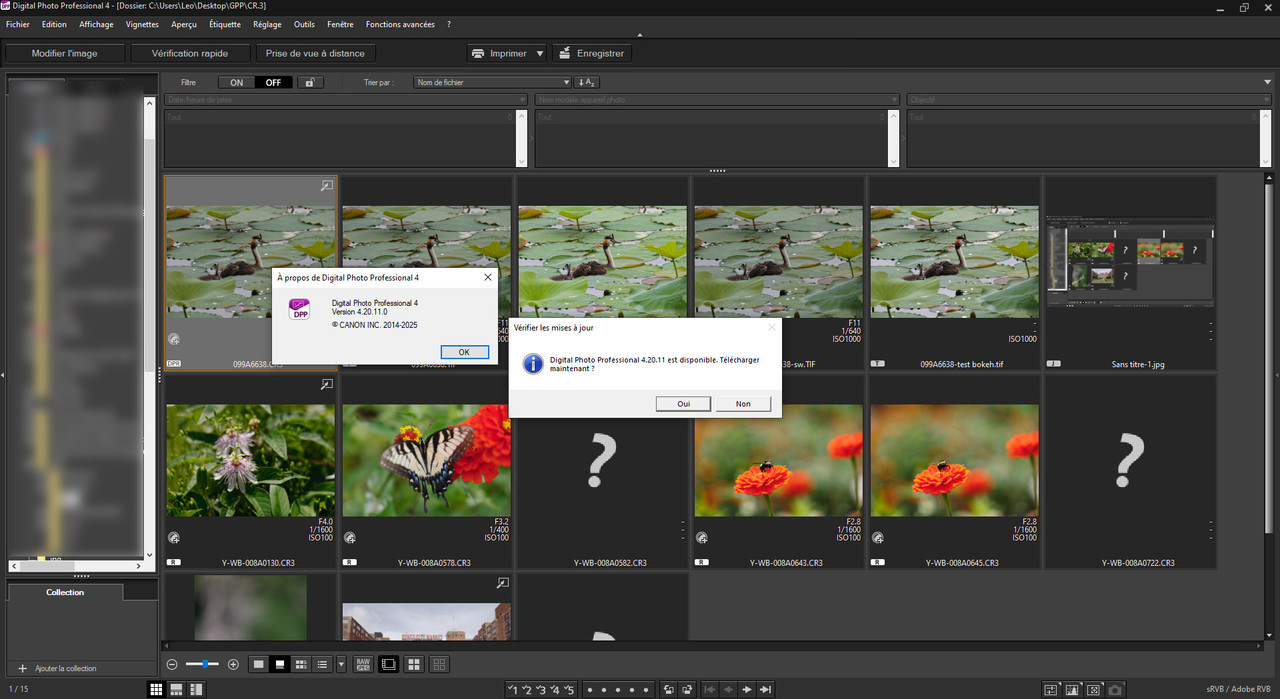Switch to medium thumbnail view
The height and width of the screenshot is (699, 1280).
(x=280, y=664)
